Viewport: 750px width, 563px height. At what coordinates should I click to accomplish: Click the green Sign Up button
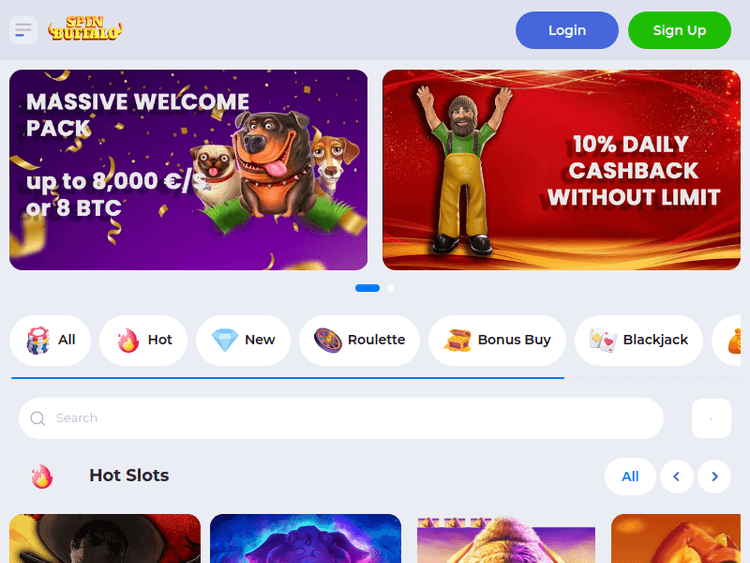[x=679, y=30]
